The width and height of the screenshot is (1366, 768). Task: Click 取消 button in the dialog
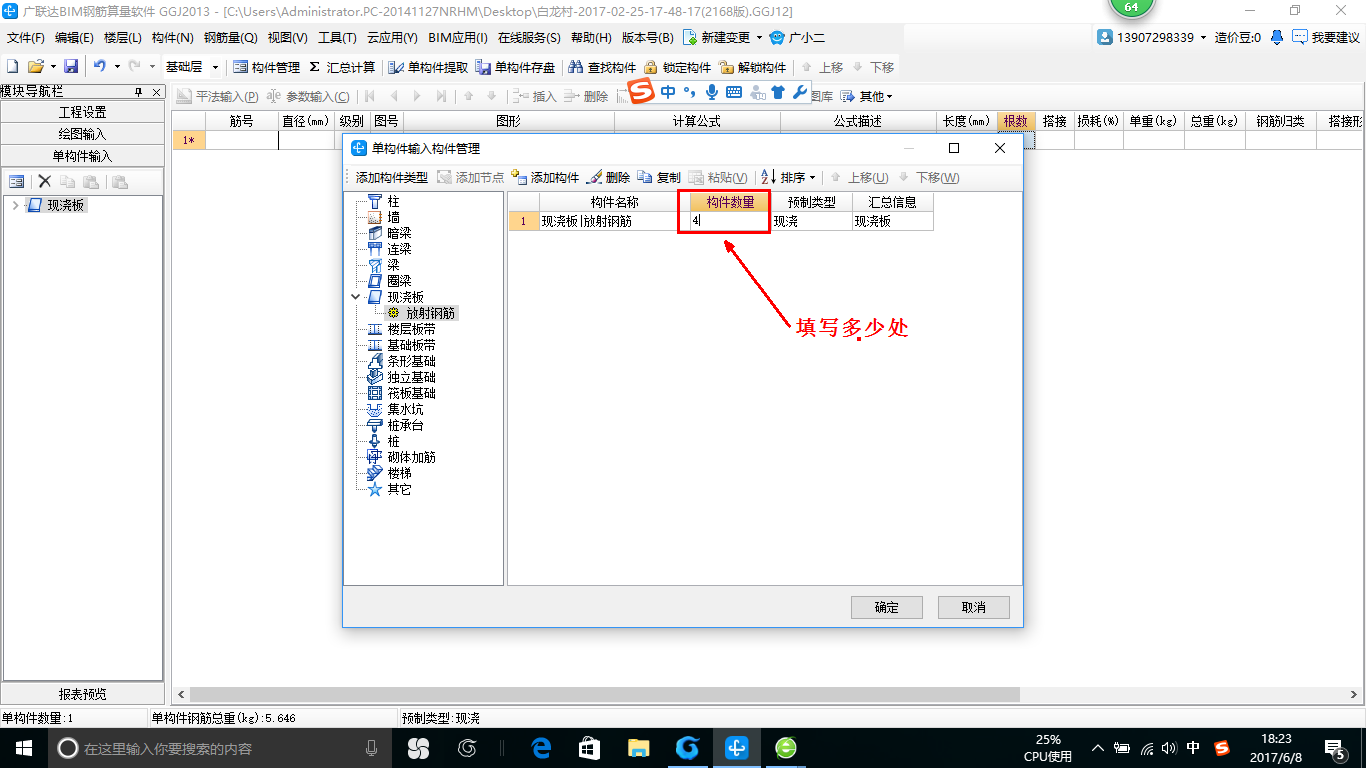click(974, 607)
